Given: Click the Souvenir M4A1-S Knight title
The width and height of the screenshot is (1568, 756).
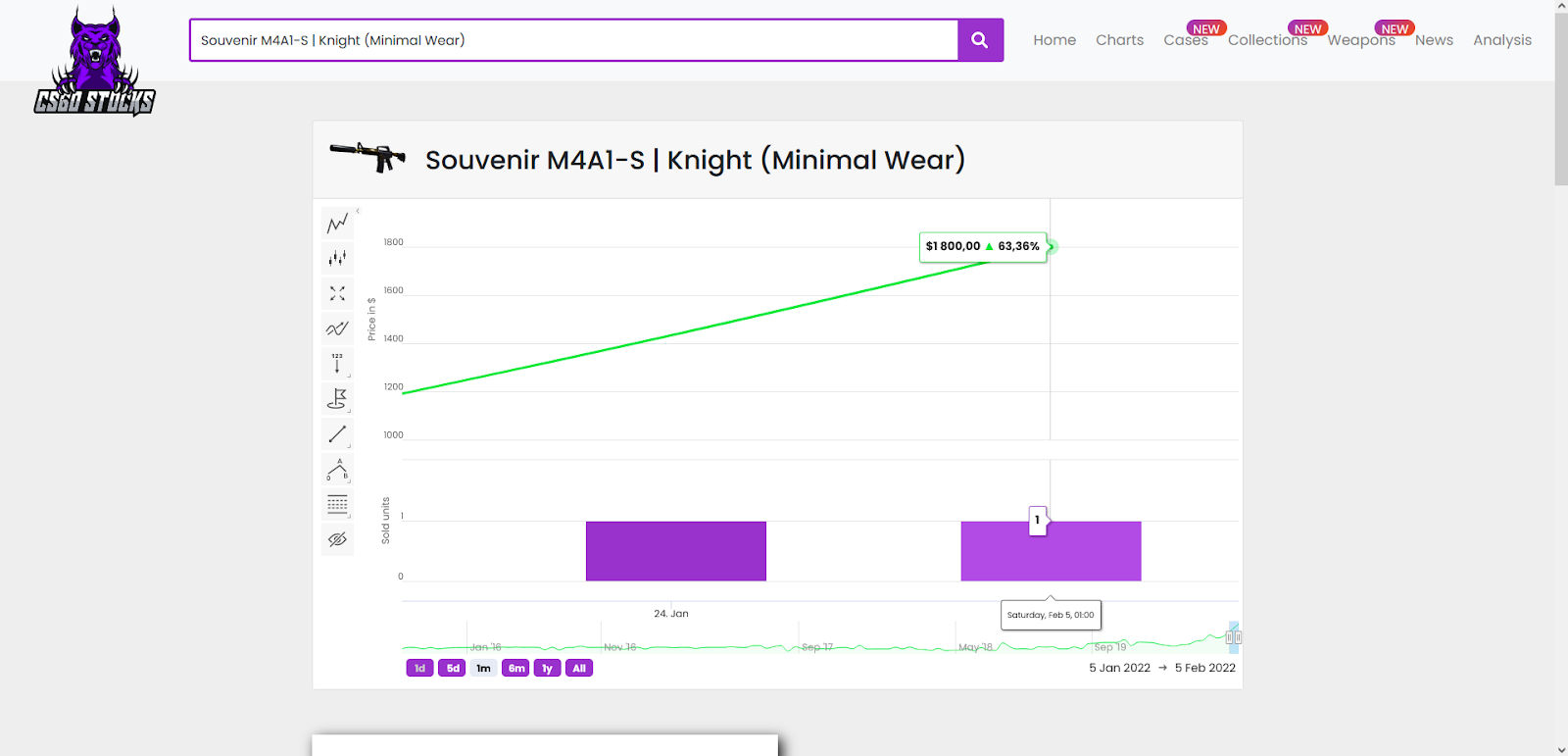Looking at the screenshot, I should tap(695, 160).
